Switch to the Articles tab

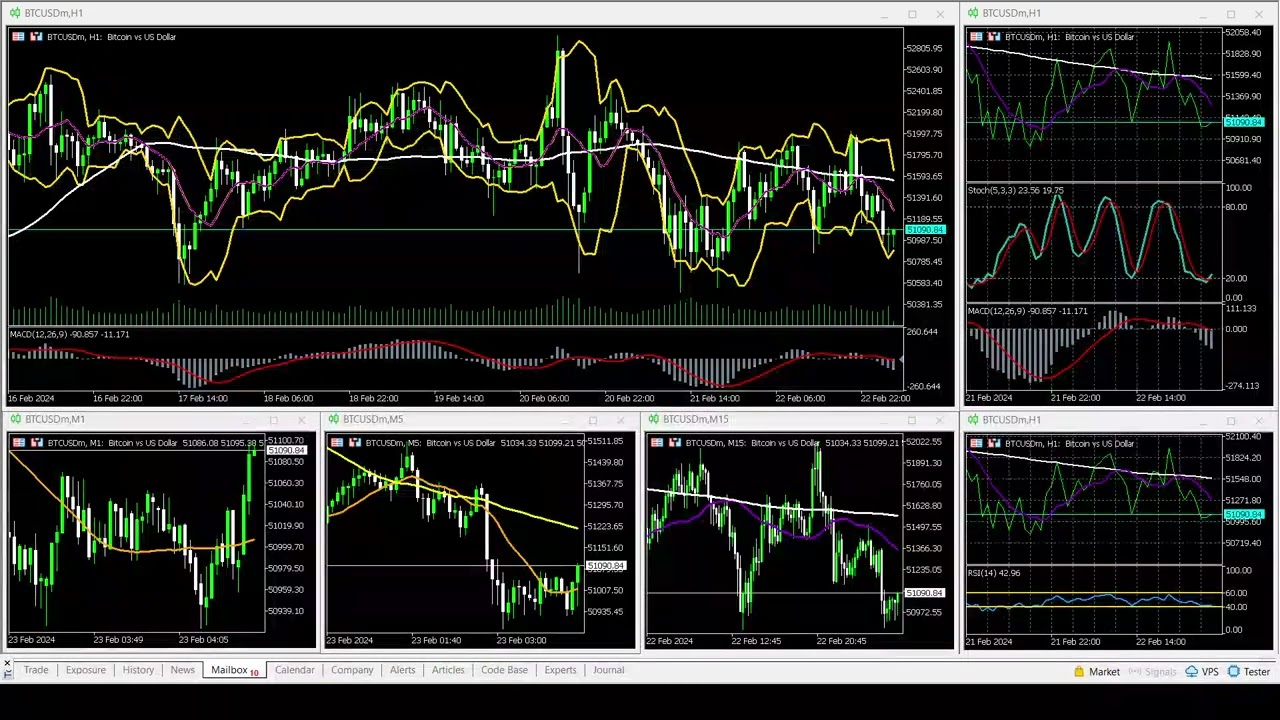click(x=448, y=670)
